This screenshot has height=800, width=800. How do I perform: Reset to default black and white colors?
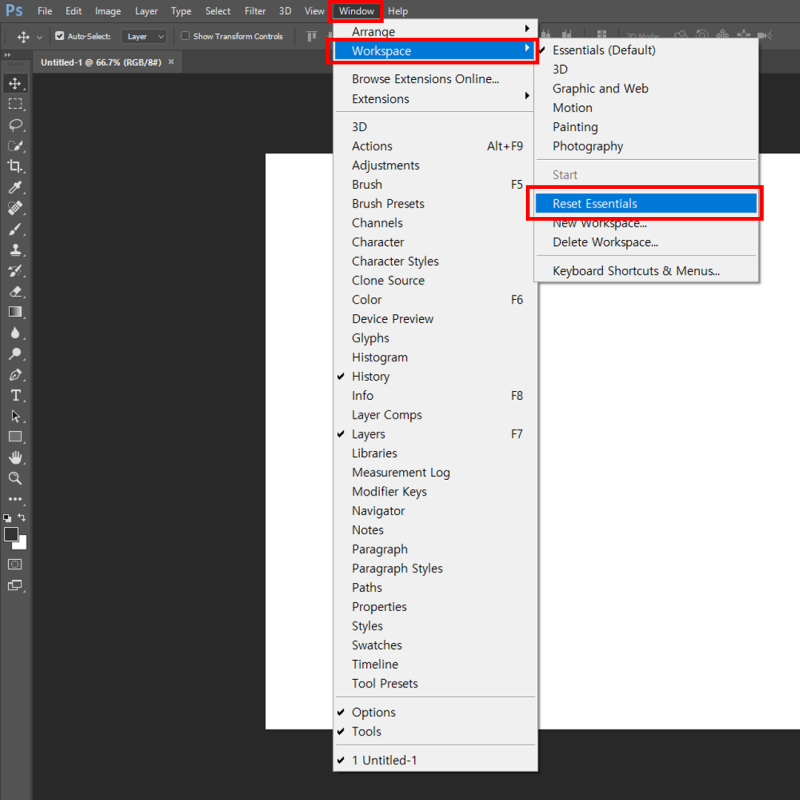(x=7, y=518)
